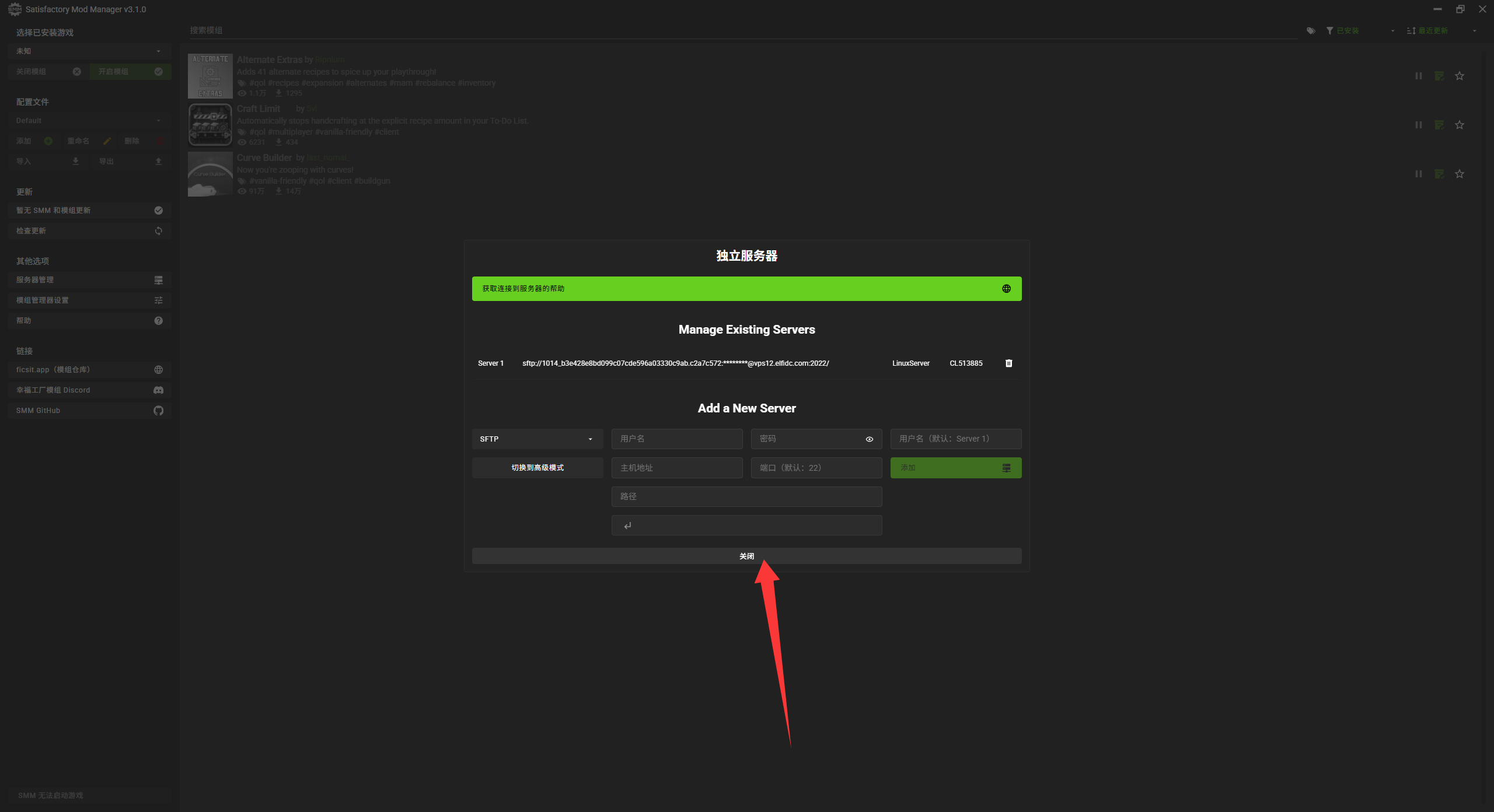Image resolution: width=1494 pixels, height=812 pixels.
Task: Switch to advanced mode
Action: coord(537,468)
